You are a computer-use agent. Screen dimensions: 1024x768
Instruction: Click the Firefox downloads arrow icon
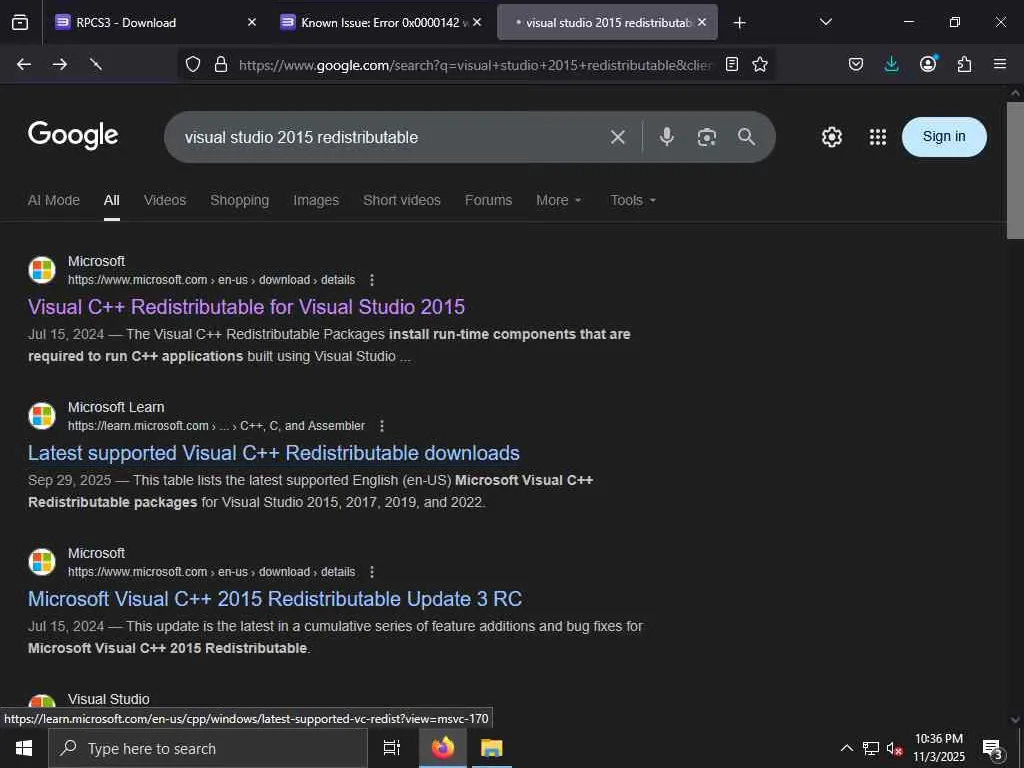(891, 64)
